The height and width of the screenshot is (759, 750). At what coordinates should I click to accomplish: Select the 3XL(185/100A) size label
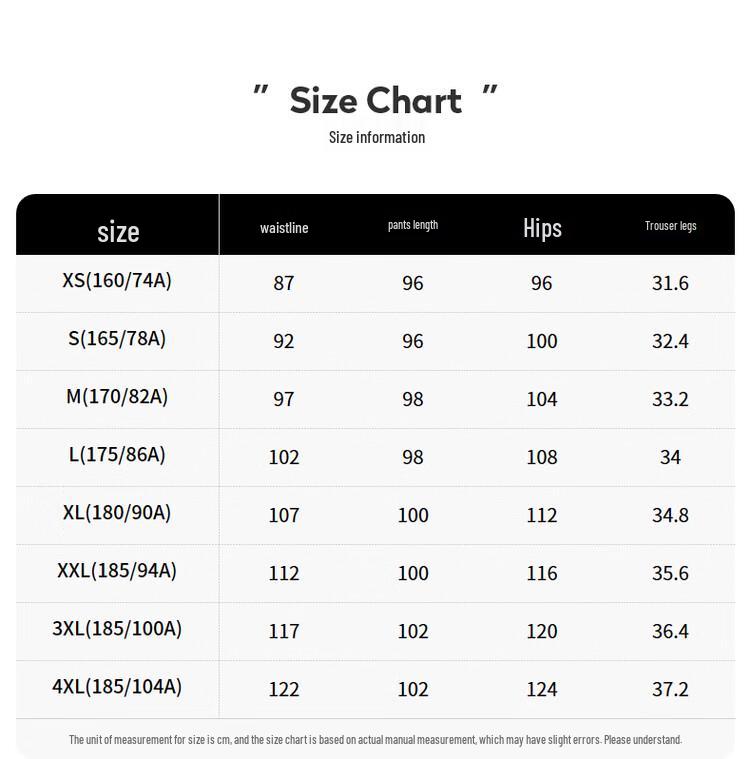click(x=117, y=629)
